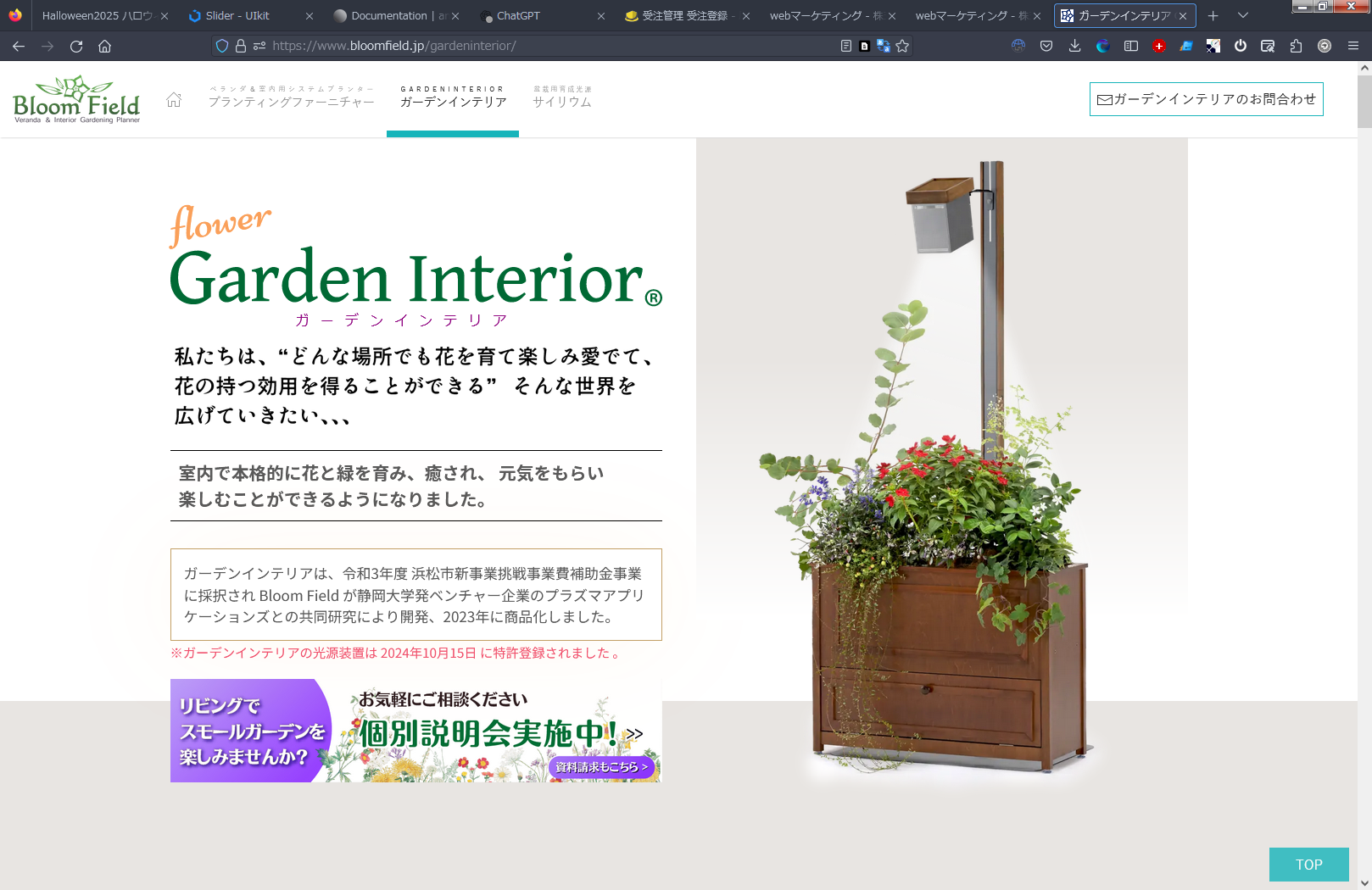Image resolution: width=1372 pixels, height=890 pixels.
Task: Click the tracking protection shield icon
Action: click(x=222, y=46)
